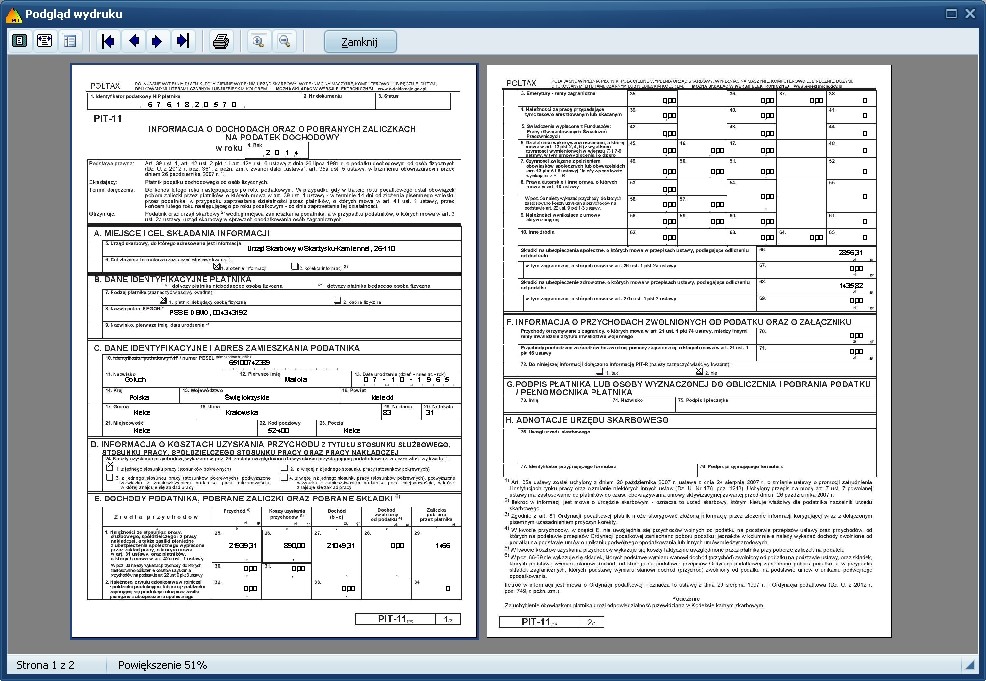The height and width of the screenshot is (681, 986).
Task: Select the first page preview of PIT-11
Action: 274,351
